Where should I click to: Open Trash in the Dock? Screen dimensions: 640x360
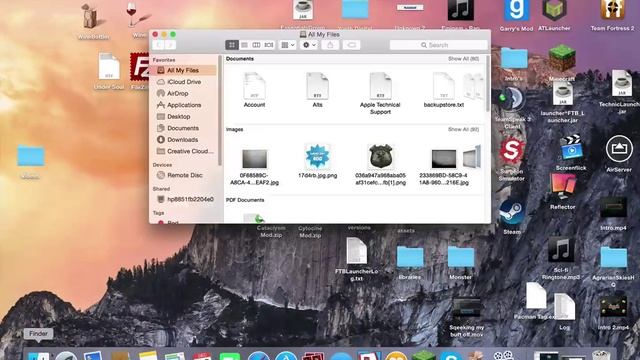click(601, 355)
